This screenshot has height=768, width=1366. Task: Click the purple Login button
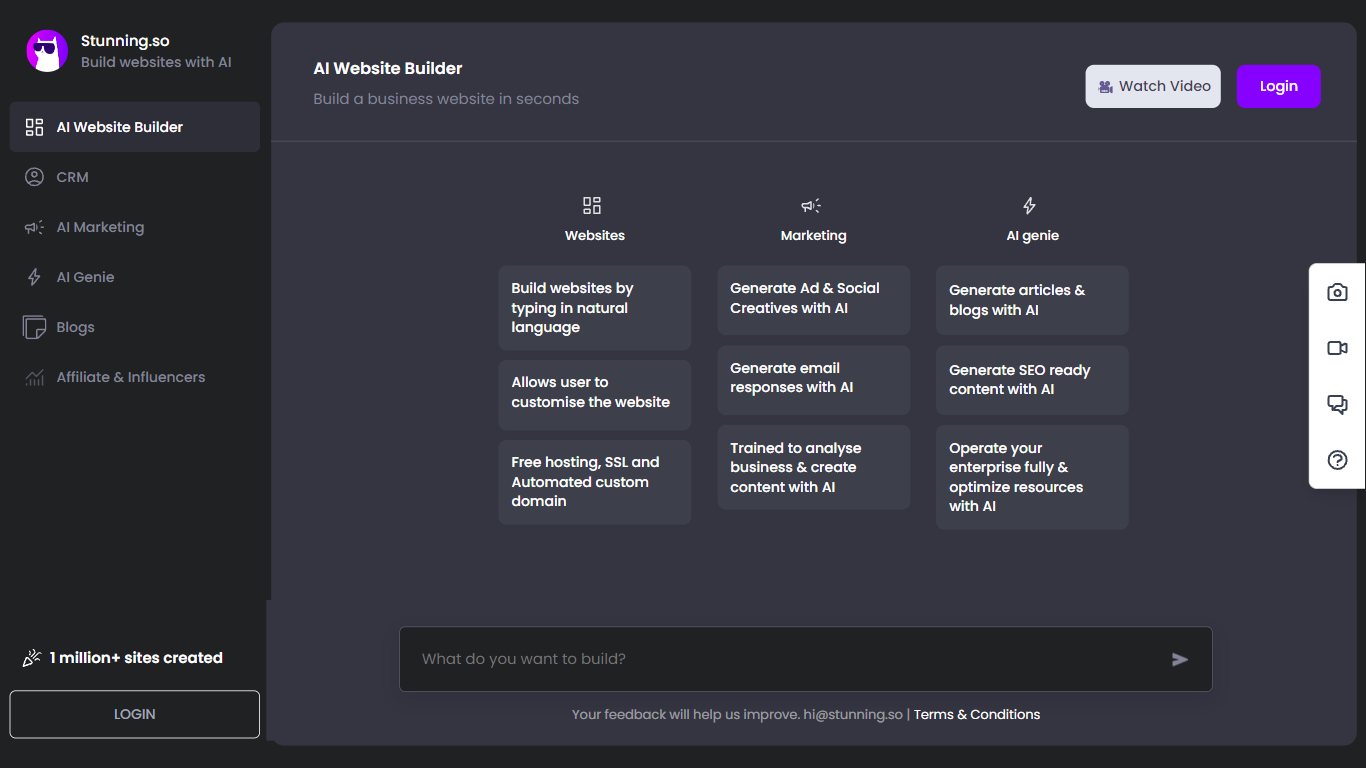tap(1278, 87)
